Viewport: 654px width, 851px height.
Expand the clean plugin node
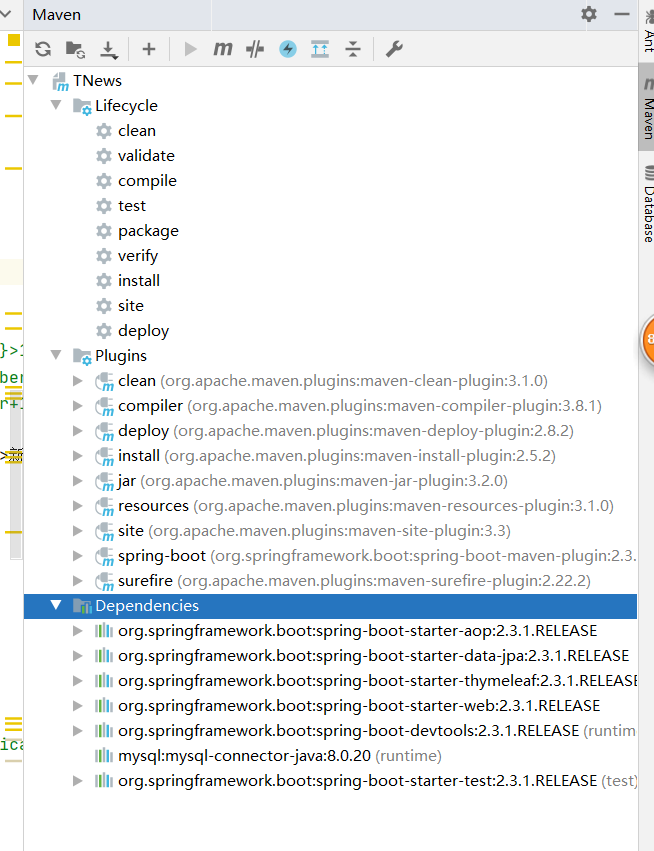pyautogui.click(x=78, y=381)
